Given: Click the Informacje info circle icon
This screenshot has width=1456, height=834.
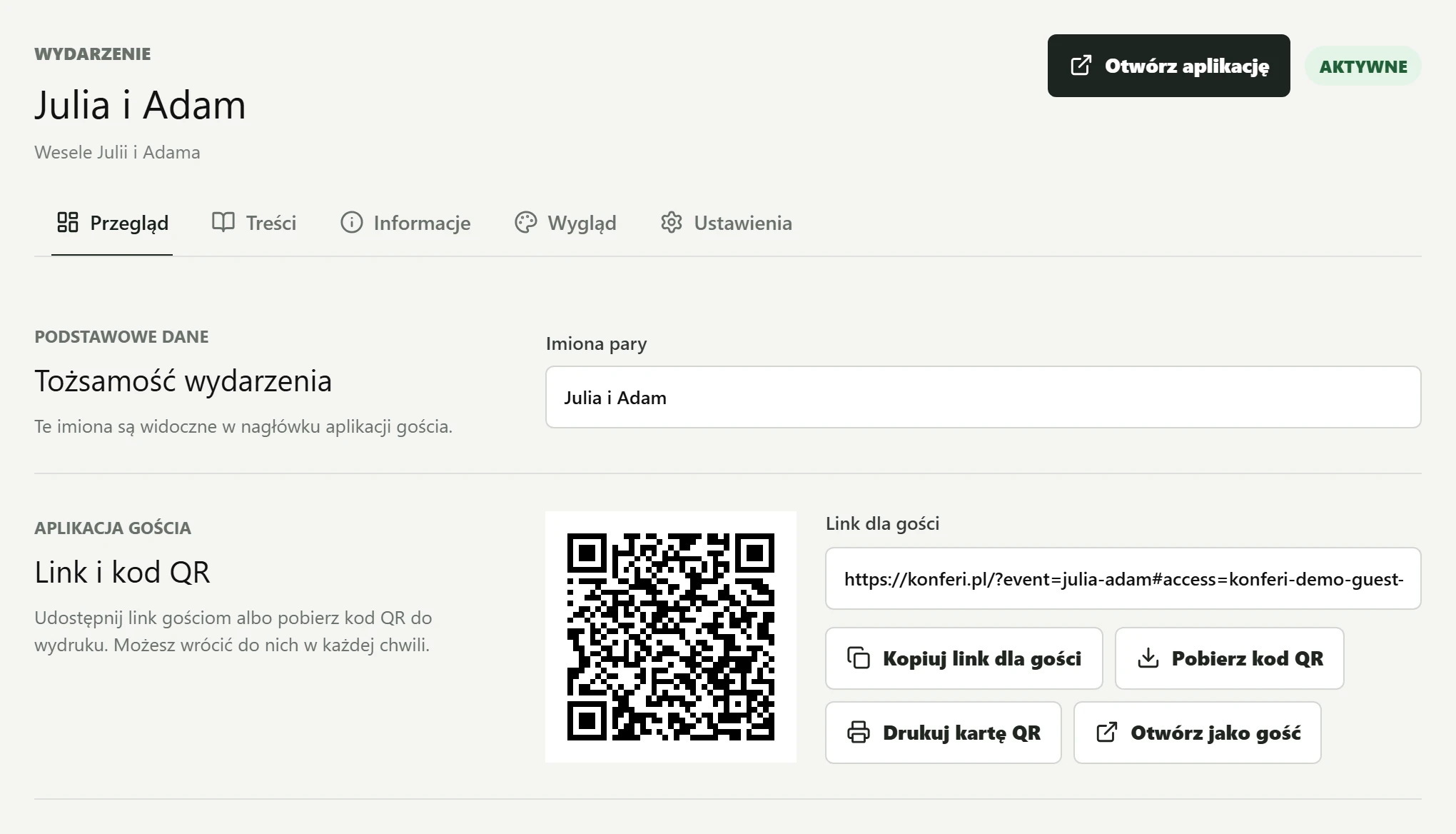Looking at the screenshot, I should (x=351, y=222).
